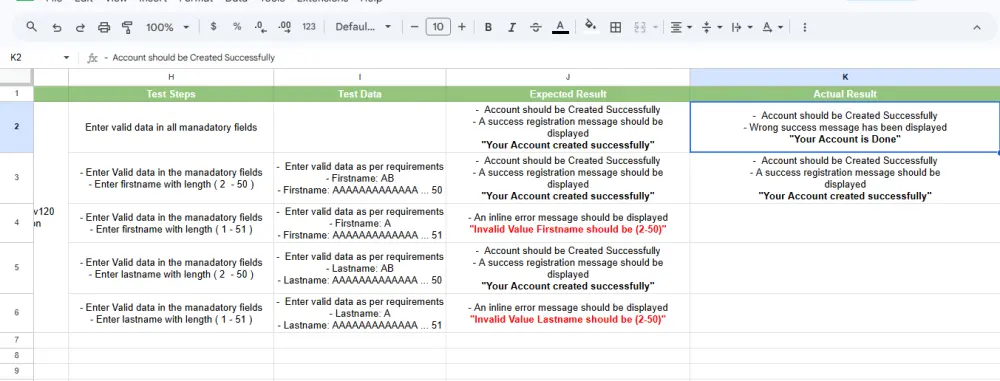Viewport: 1000px width, 381px height.
Task: Select the 'firstname with length ( 2 - 50 )' cell
Action: [x=171, y=178]
